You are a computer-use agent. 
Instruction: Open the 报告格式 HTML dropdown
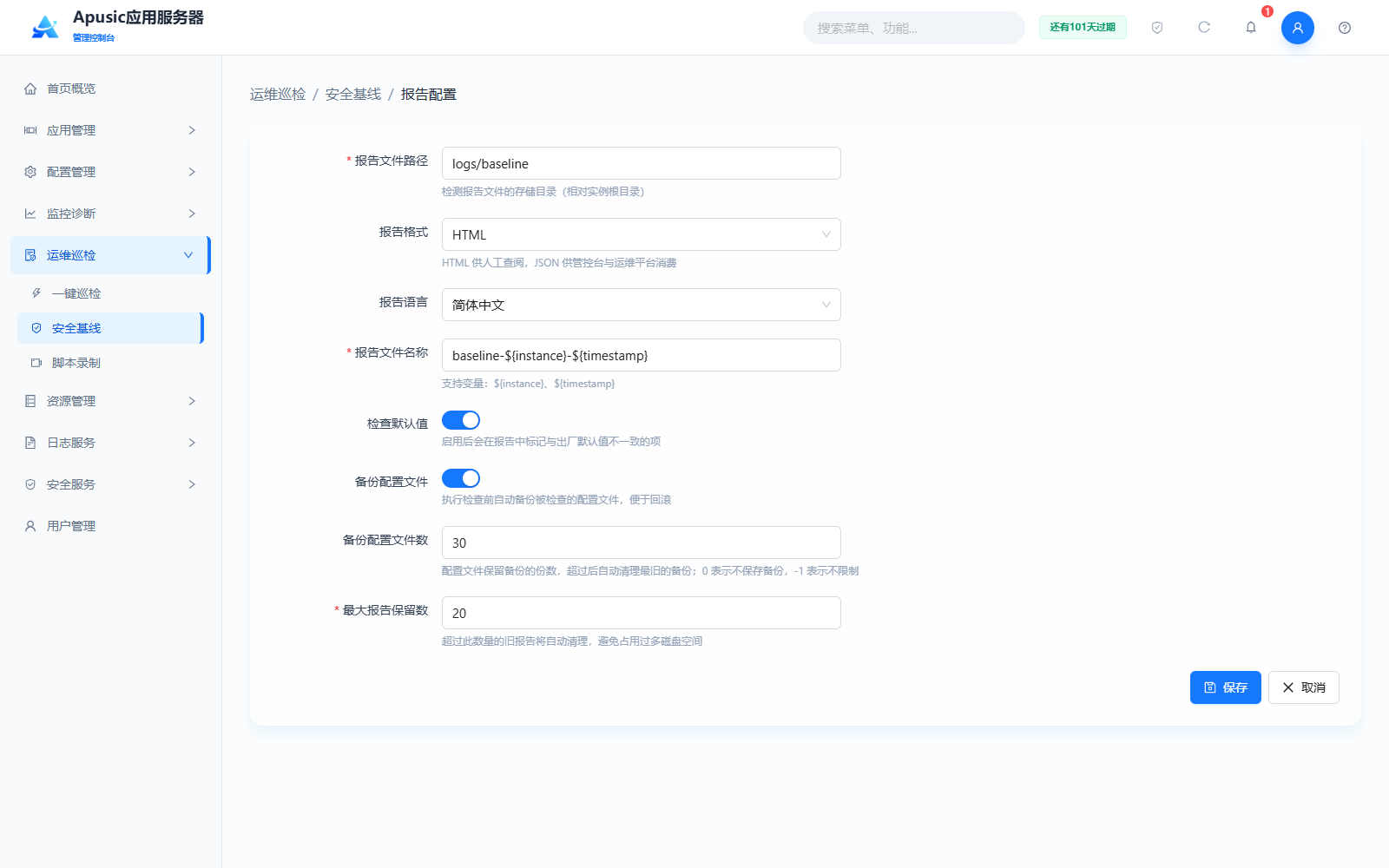click(x=642, y=234)
